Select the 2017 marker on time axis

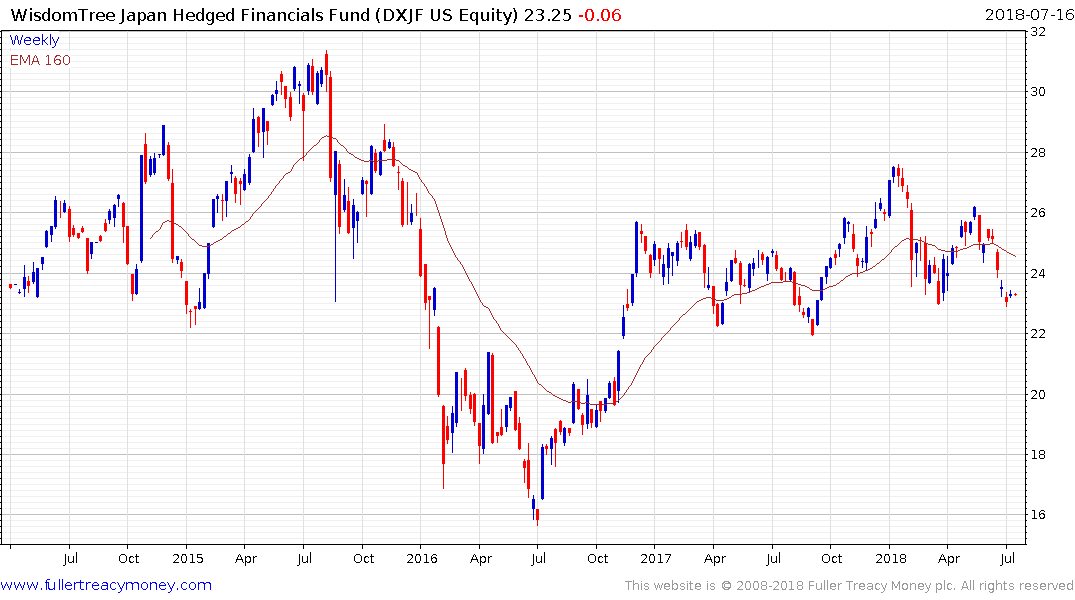coord(655,558)
